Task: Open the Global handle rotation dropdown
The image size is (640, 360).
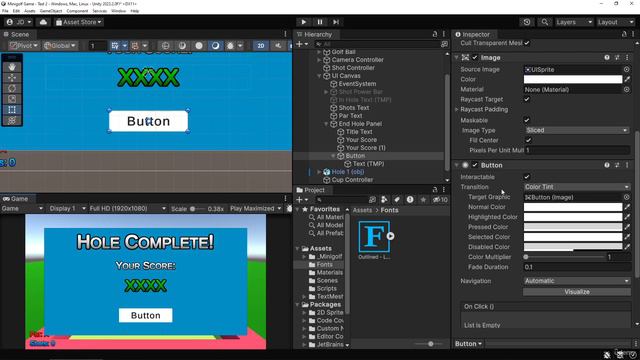Action: tap(60, 46)
